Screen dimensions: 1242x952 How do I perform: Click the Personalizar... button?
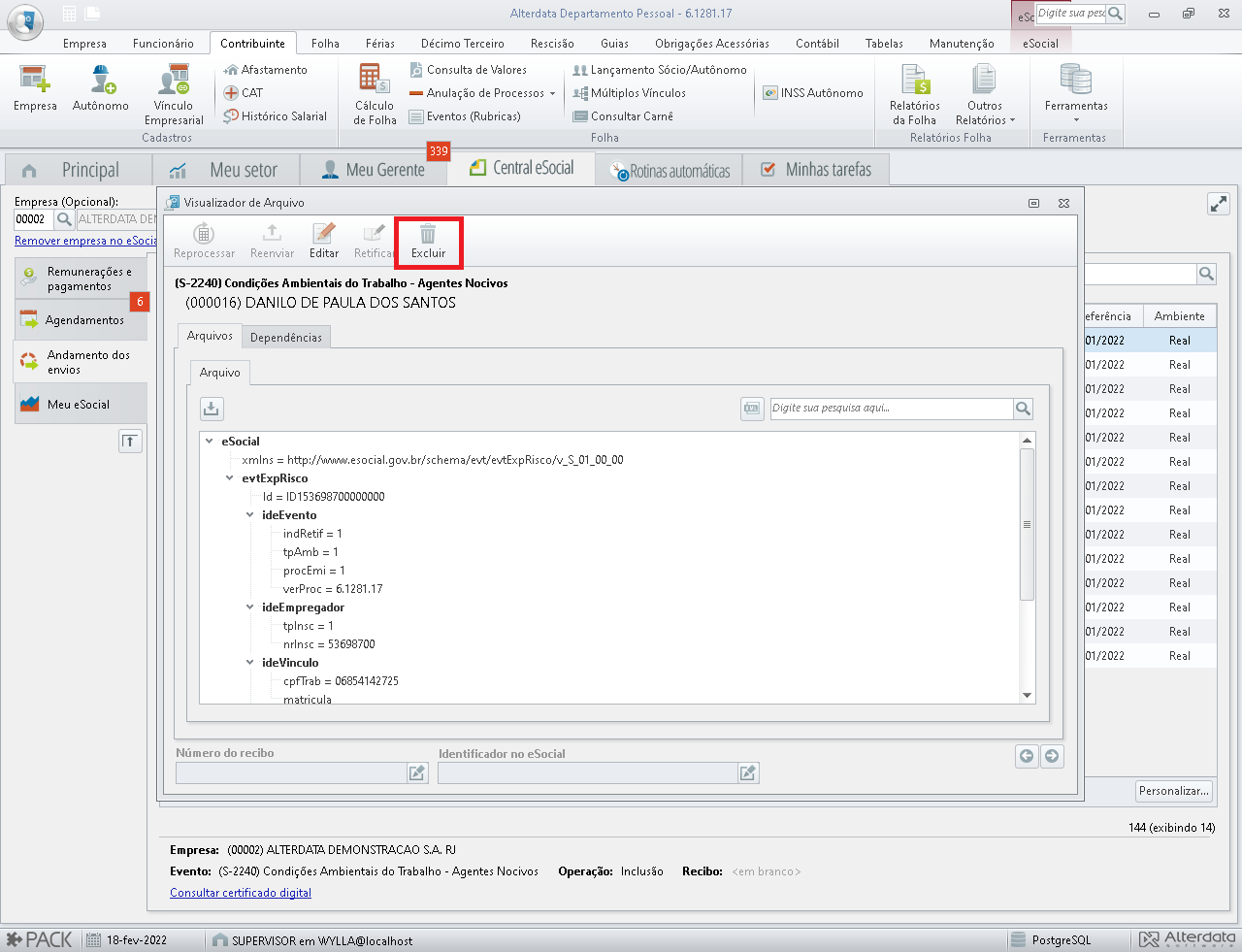1174,791
